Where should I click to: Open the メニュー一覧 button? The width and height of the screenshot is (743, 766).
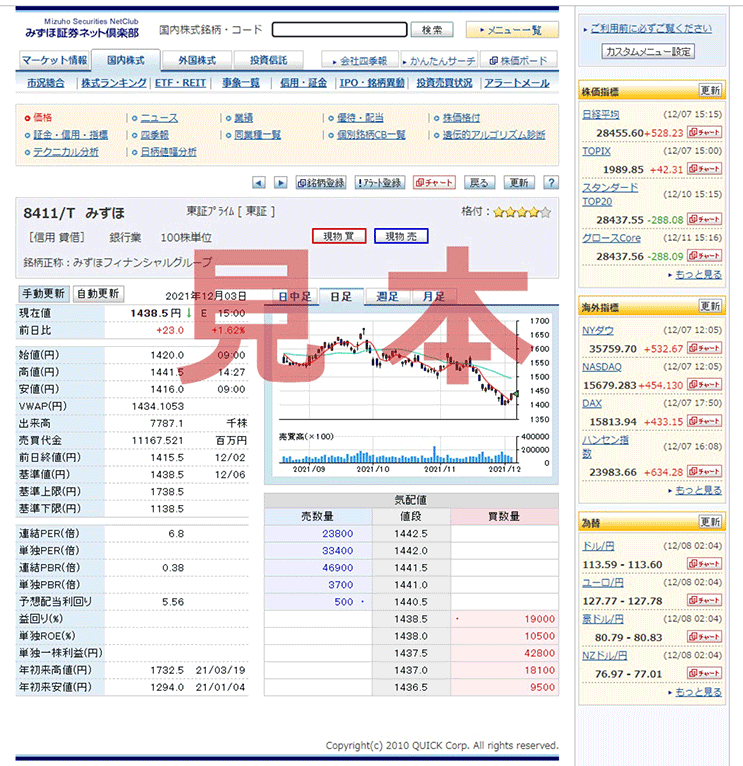512,30
